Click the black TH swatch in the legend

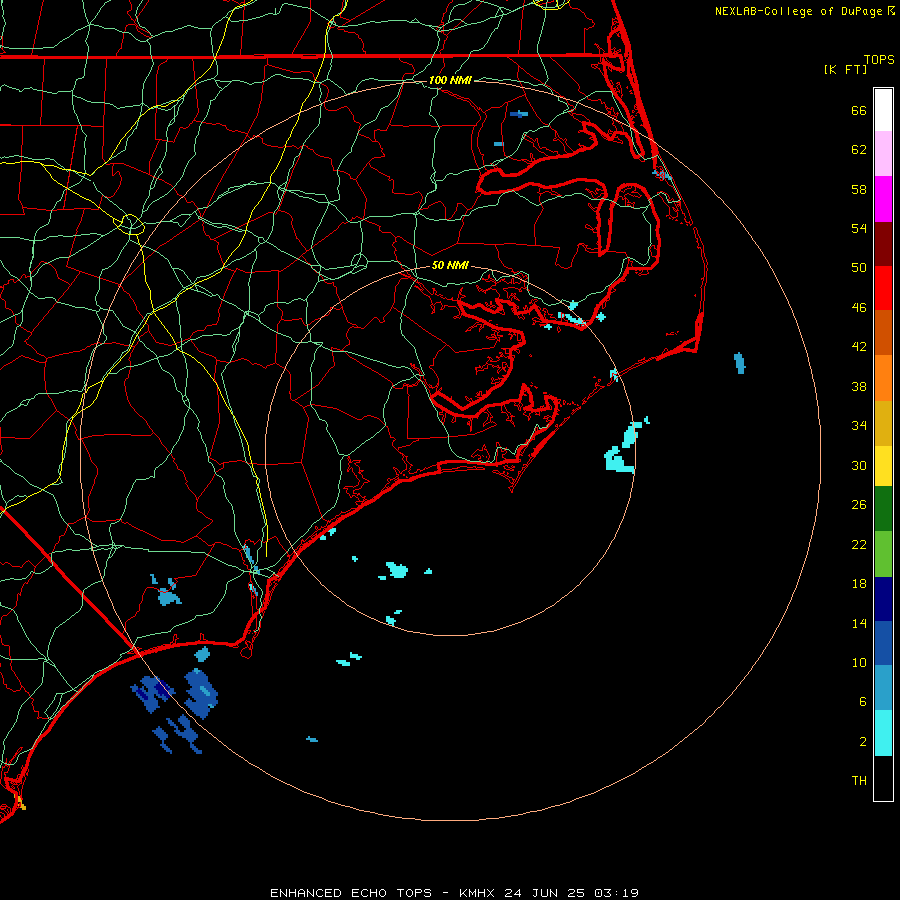point(883,778)
